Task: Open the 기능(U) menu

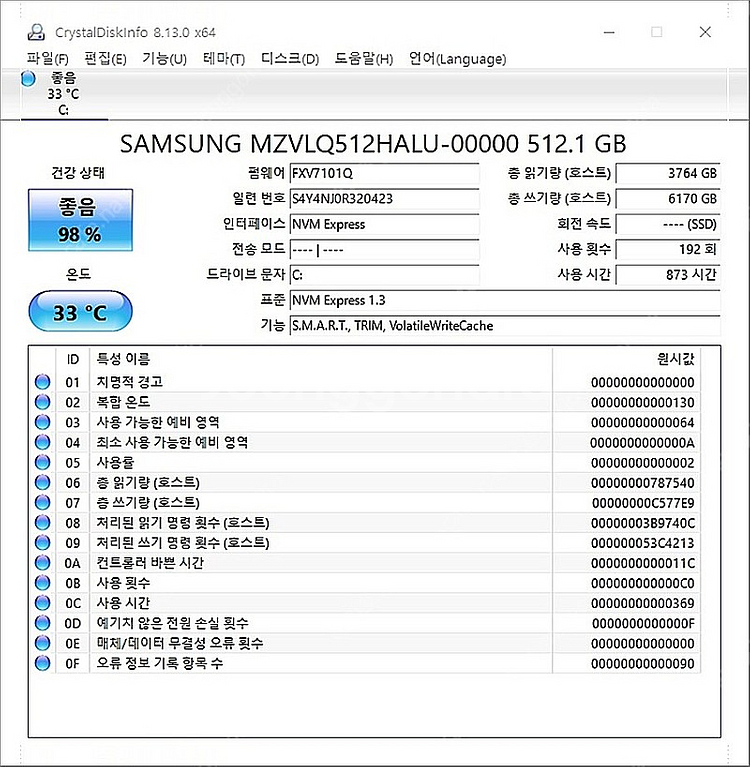Action: (x=164, y=59)
